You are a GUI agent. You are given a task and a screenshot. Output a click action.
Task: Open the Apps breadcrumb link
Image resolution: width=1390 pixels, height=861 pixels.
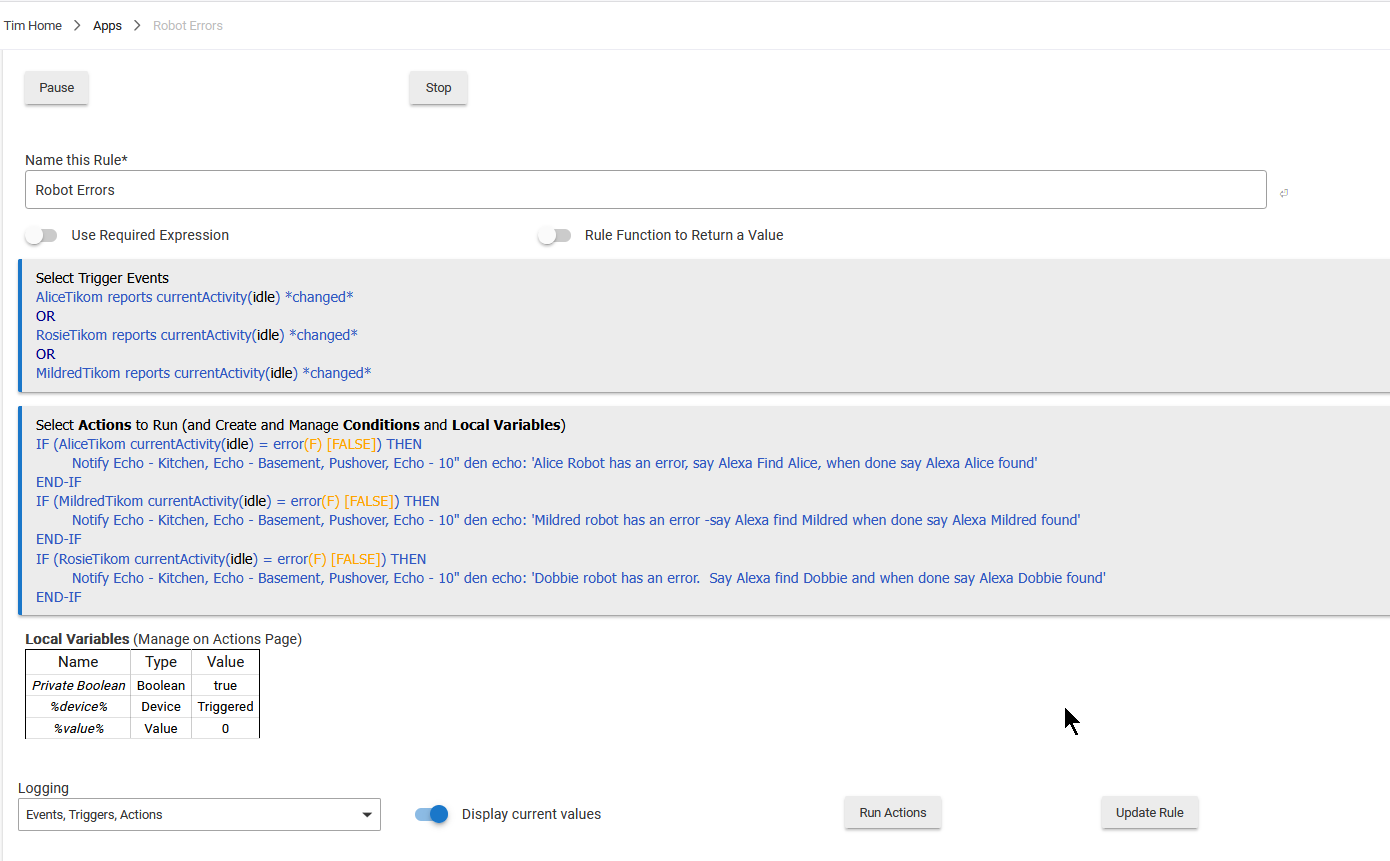pos(107,26)
